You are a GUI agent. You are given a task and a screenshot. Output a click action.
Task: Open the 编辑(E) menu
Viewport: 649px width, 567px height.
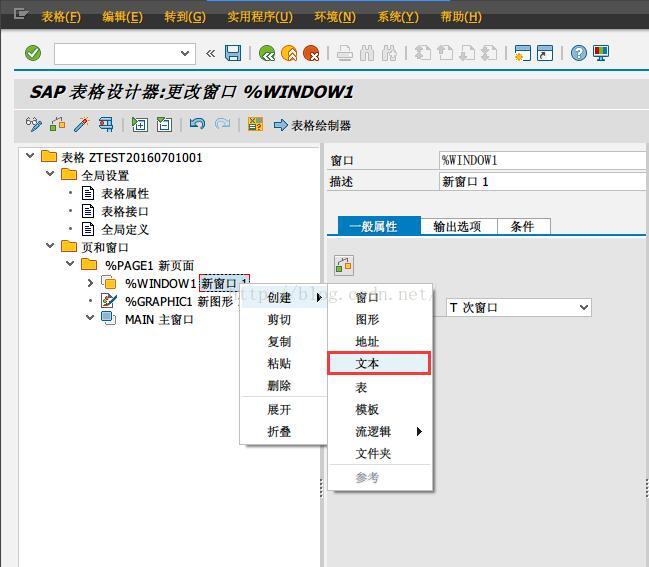[123, 17]
